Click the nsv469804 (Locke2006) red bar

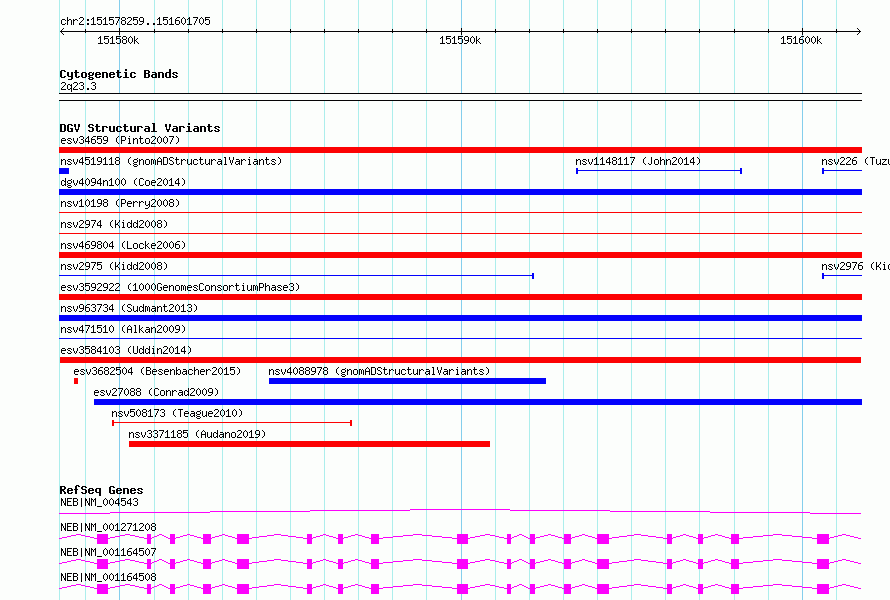point(460,255)
